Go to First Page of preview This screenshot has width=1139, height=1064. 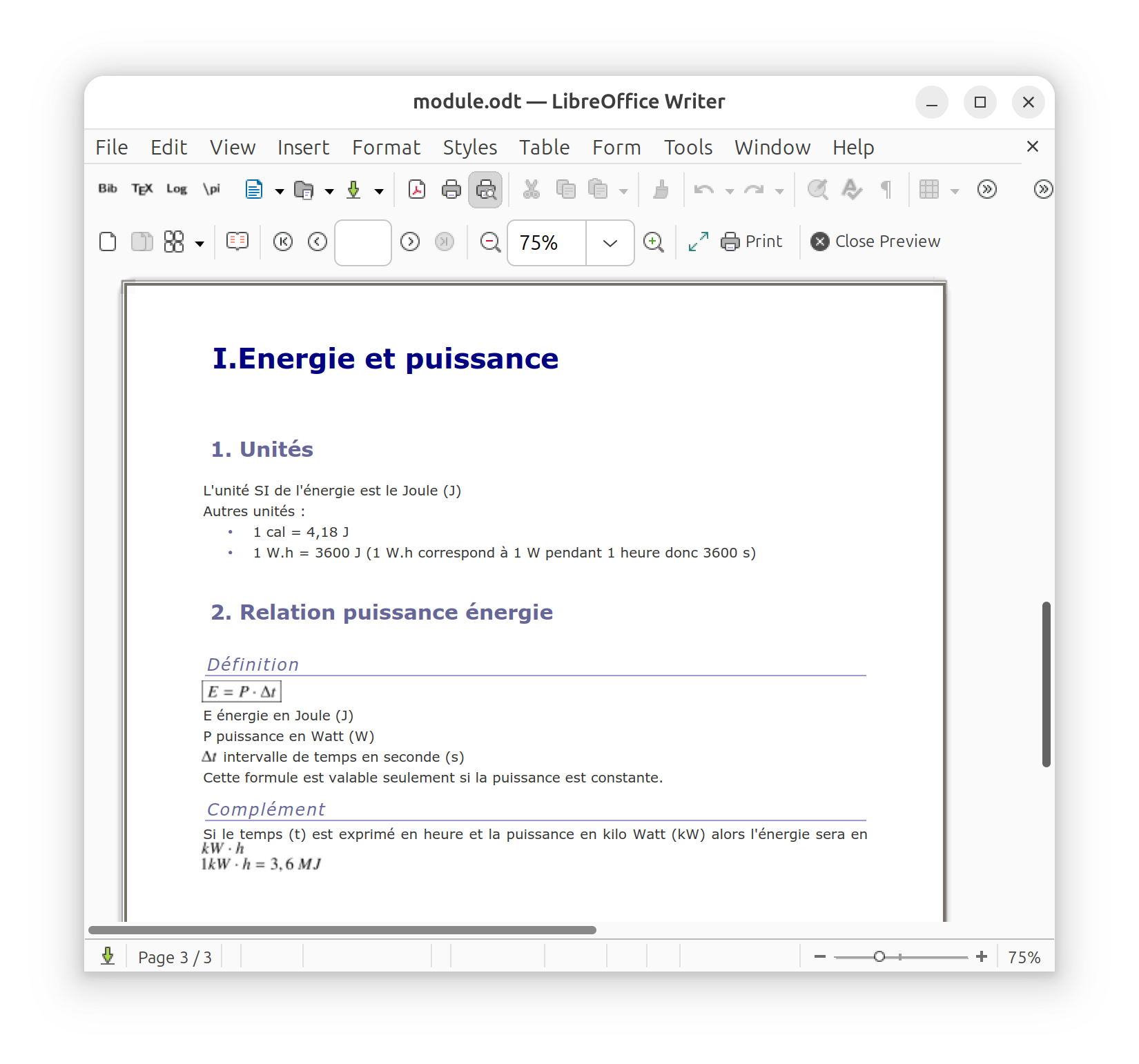[x=283, y=242]
